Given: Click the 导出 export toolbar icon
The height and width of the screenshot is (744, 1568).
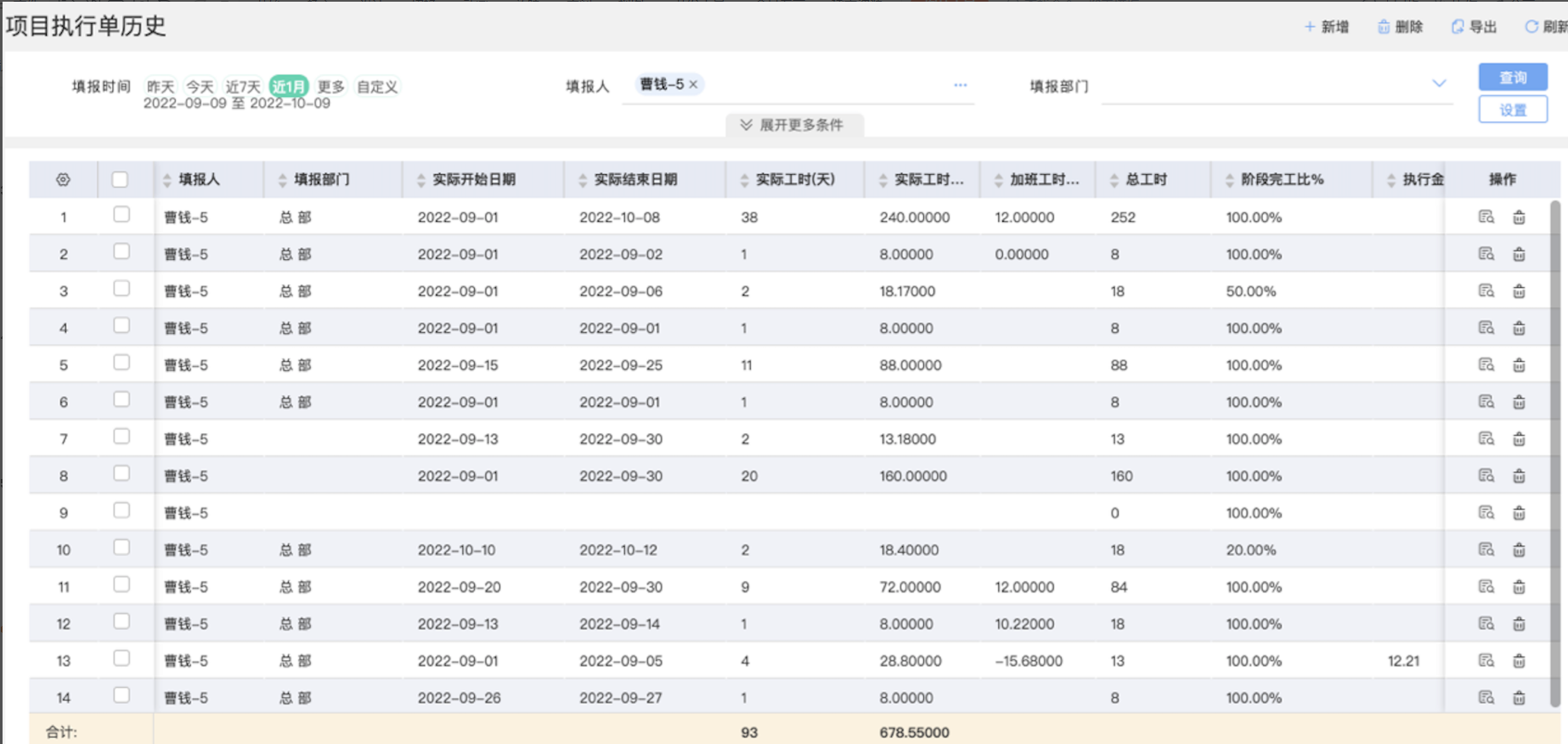Looking at the screenshot, I should [x=1458, y=26].
